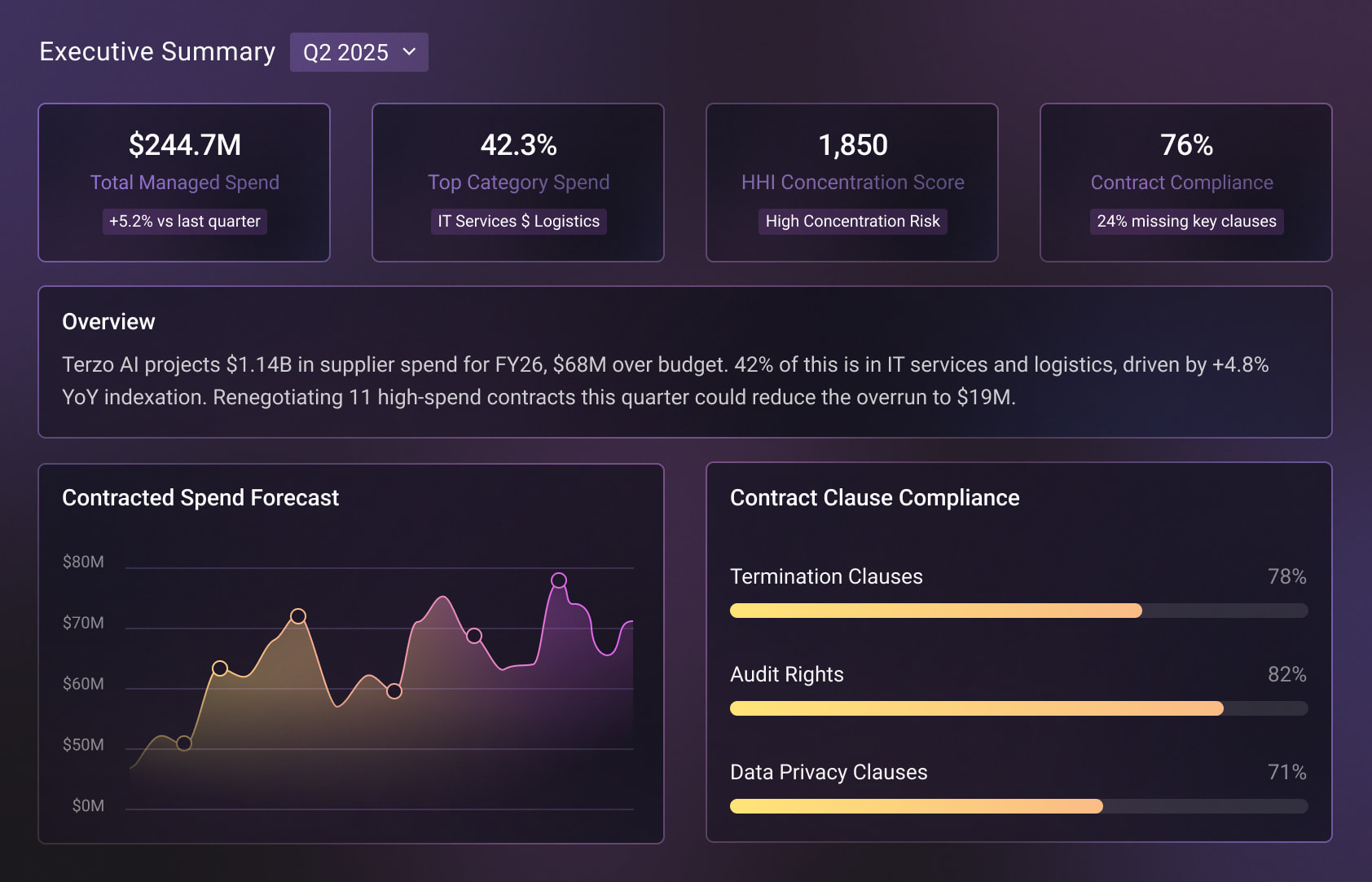Click the High Concentration Risk badge
The image size is (1372, 882).
[852, 221]
